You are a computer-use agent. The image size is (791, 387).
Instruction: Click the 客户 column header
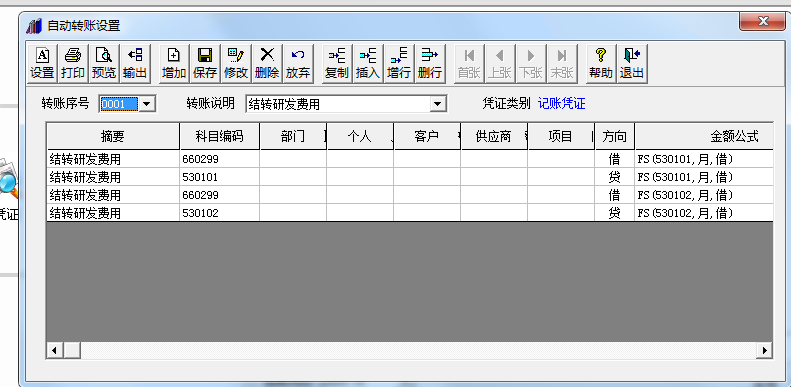click(x=427, y=136)
